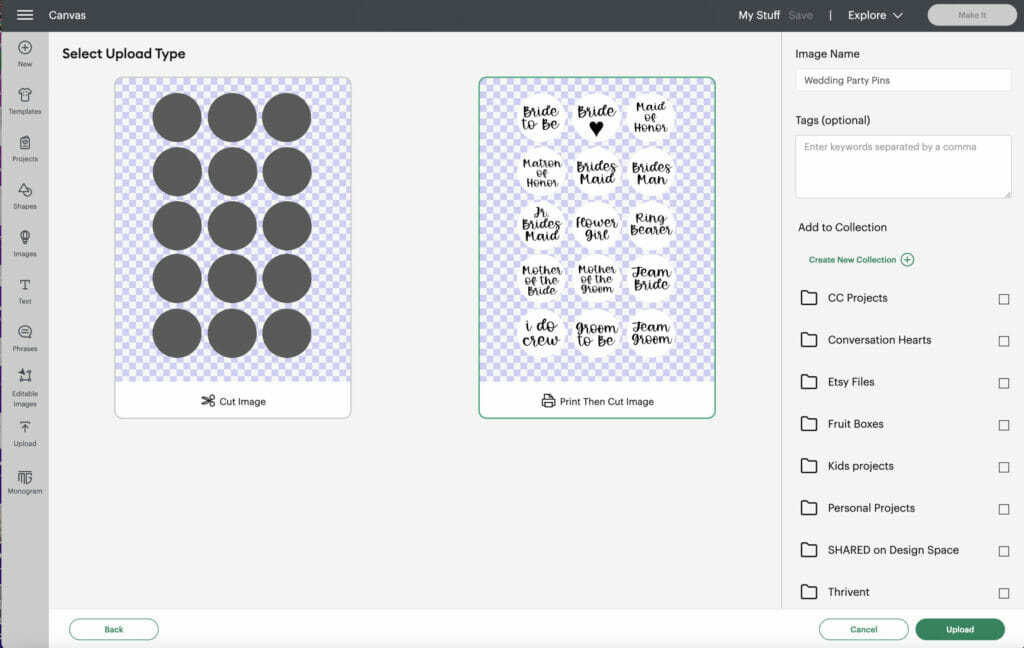
Task: Expand the Explore machine dropdown
Action: pyautogui.click(x=875, y=15)
